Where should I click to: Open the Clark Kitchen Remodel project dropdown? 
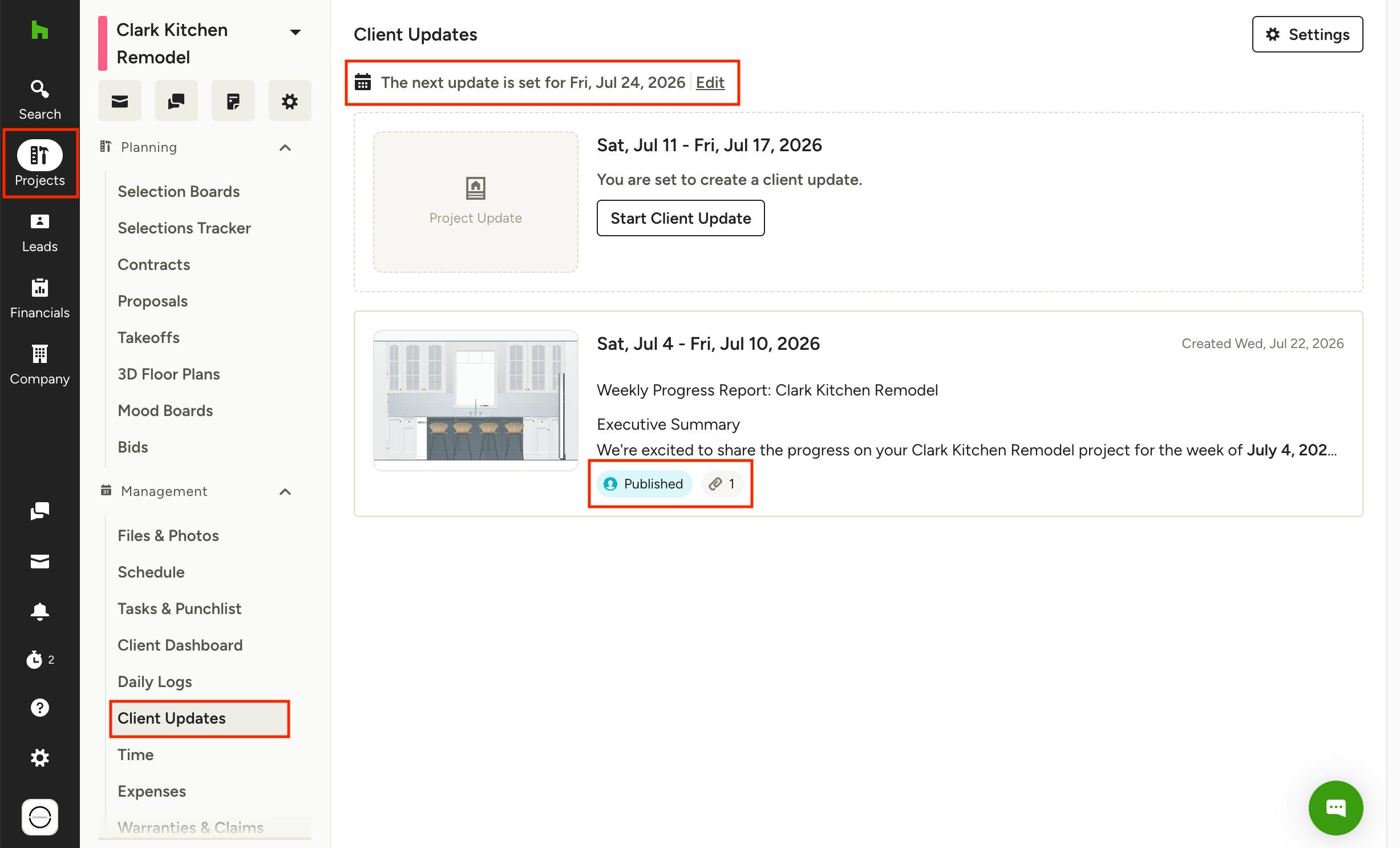click(295, 32)
